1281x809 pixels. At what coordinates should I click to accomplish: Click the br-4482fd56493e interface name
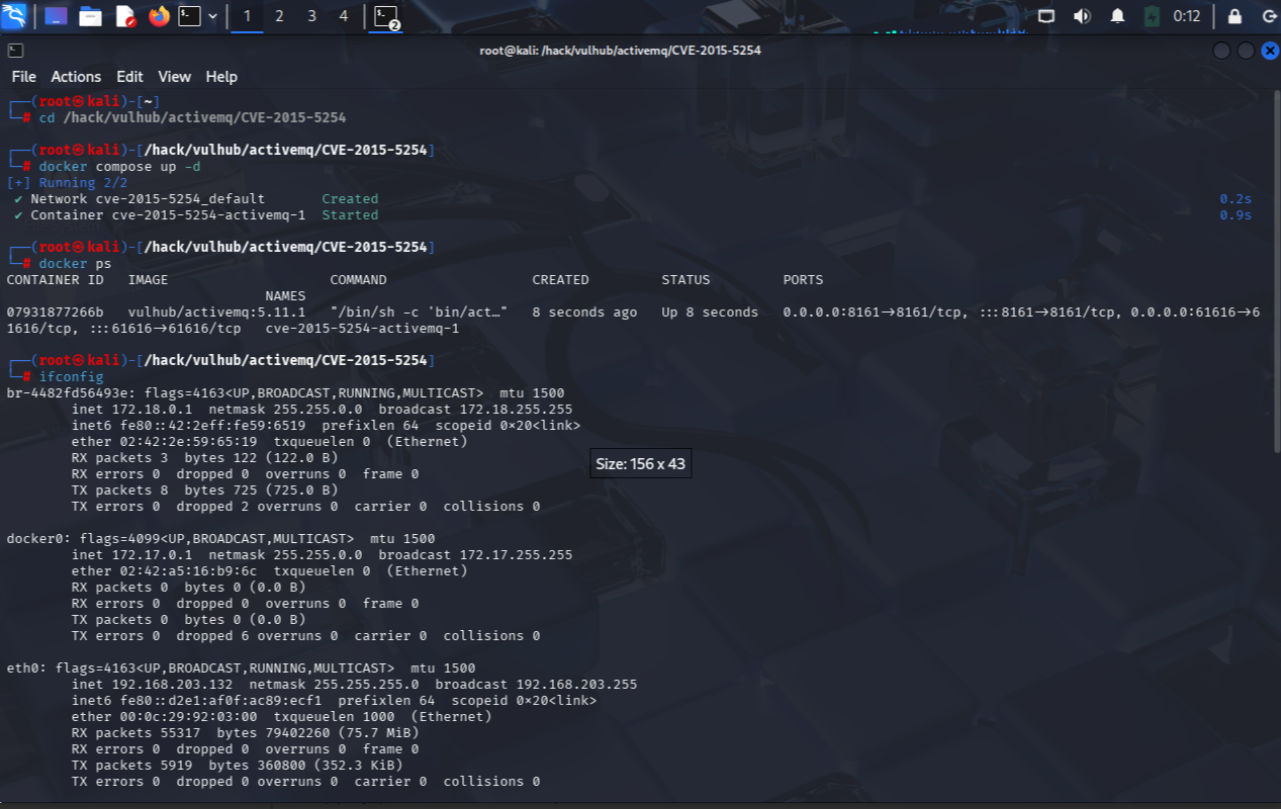coord(66,393)
